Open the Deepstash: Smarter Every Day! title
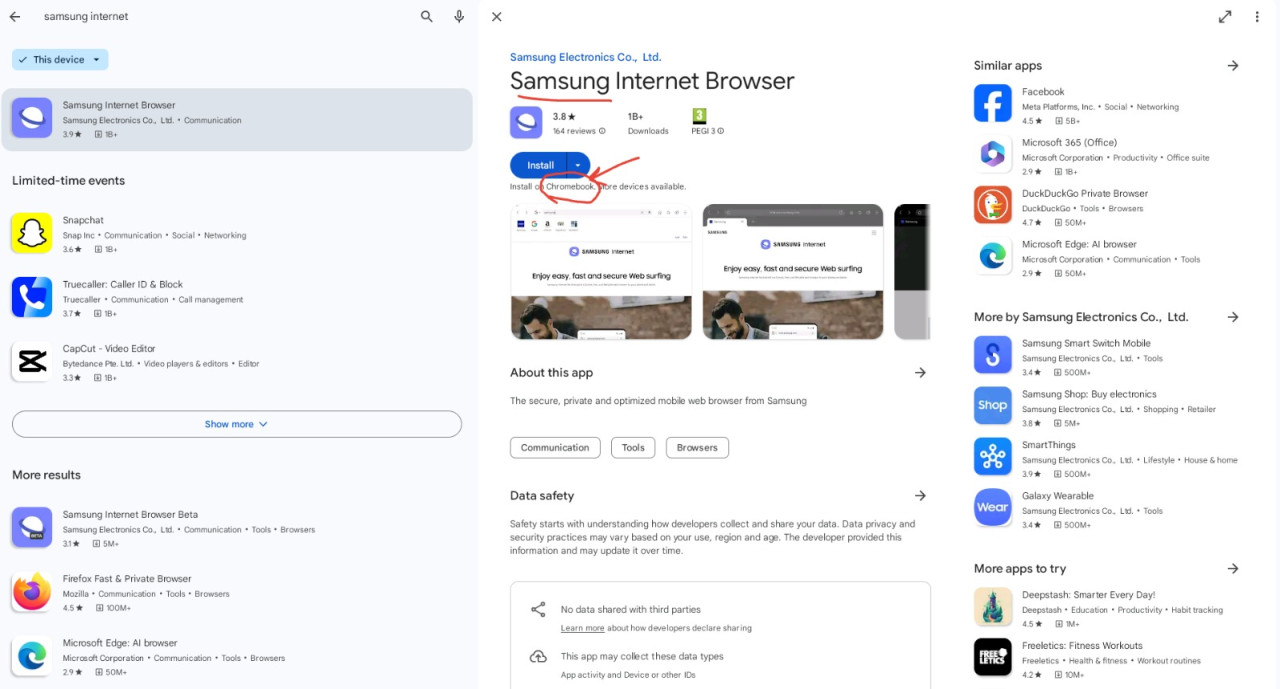 1088,594
